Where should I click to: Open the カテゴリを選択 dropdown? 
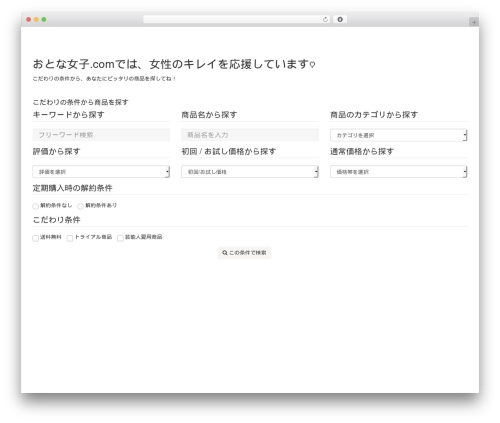tap(399, 135)
